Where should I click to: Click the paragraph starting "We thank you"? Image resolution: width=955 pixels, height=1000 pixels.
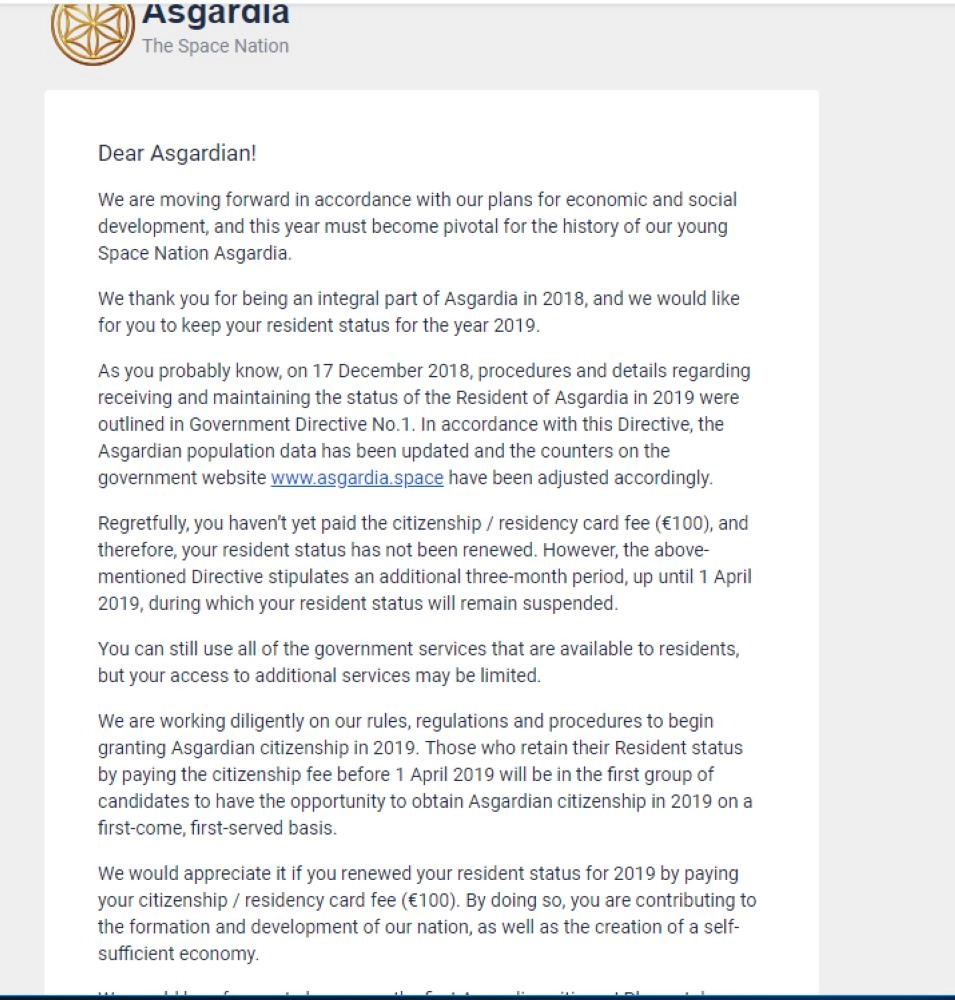(418, 312)
